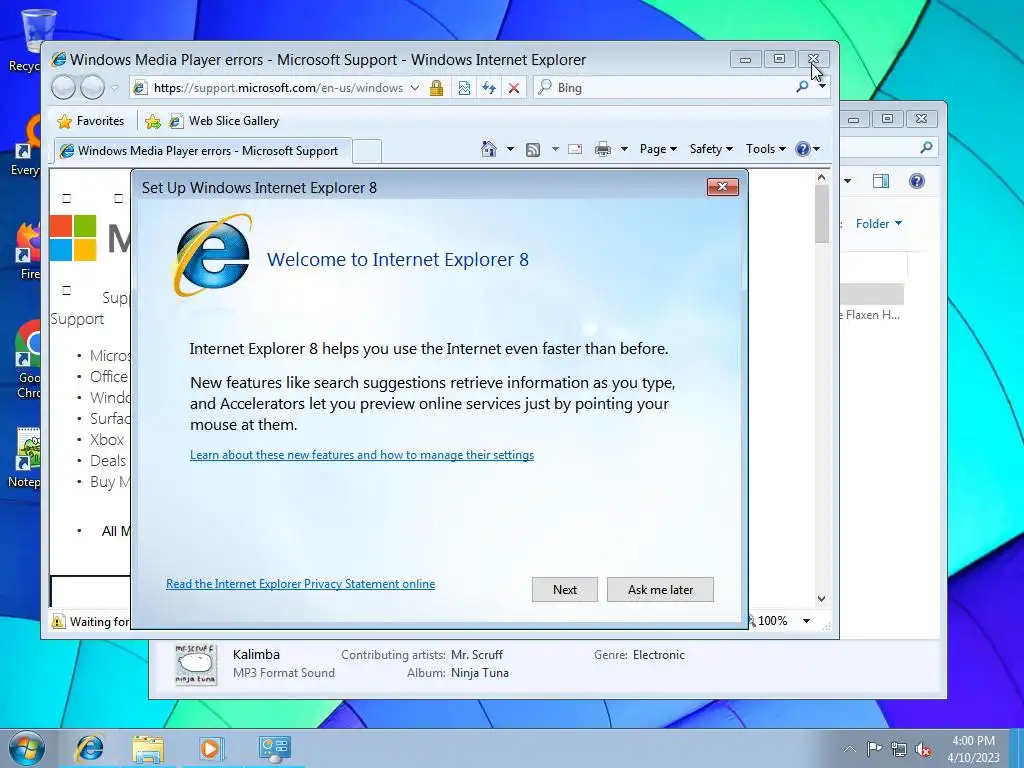Click the Read Mail icon

point(575,150)
